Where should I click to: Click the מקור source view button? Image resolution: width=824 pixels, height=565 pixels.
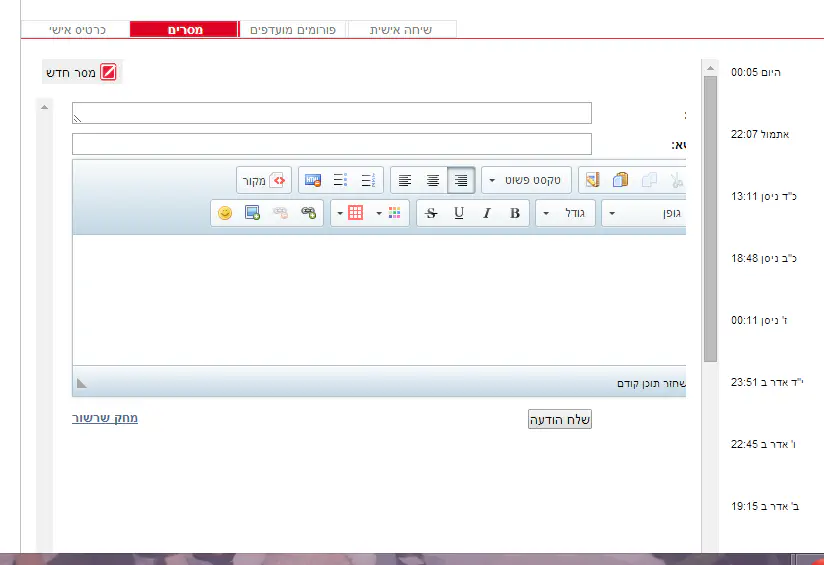pyautogui.click(x=265, y=181)
